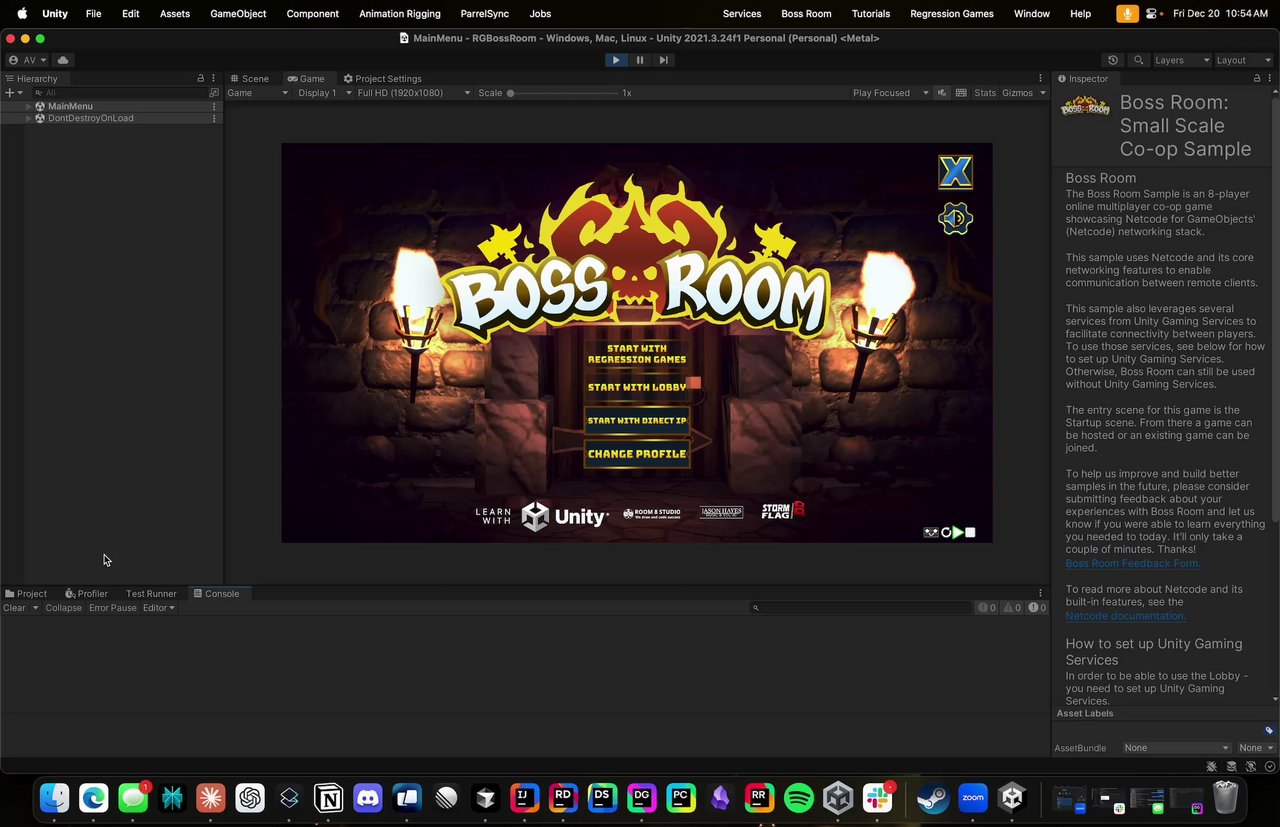Screen dimensions: 1280x827
Task: Toggle Console info messages filter
Action: 987,608
